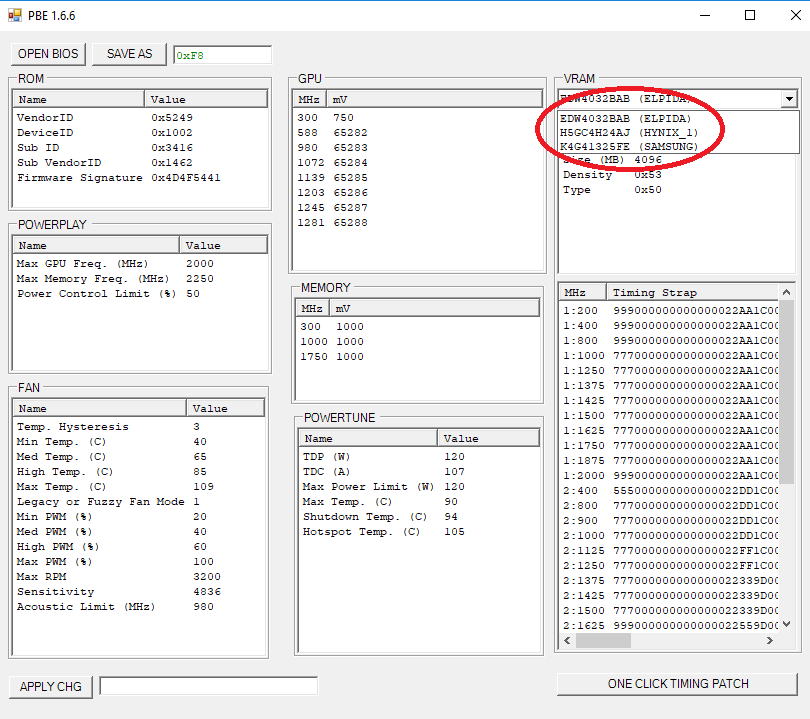Click the APPLY CHG button
Viewport: 810px width, 719px height.
(50, 686)
